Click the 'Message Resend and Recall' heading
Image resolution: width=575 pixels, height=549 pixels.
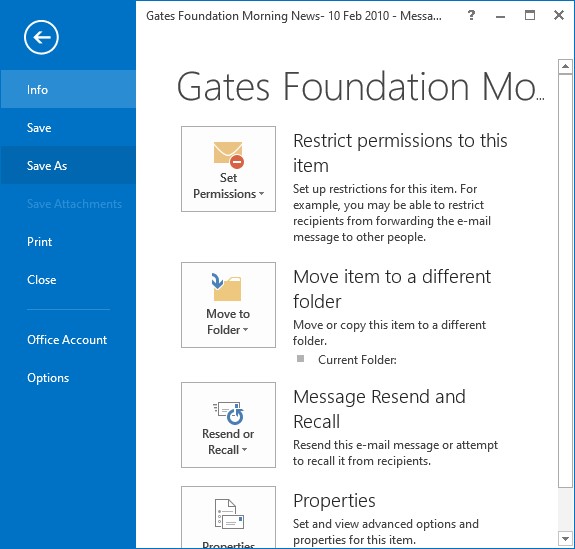tap(379, 409)
